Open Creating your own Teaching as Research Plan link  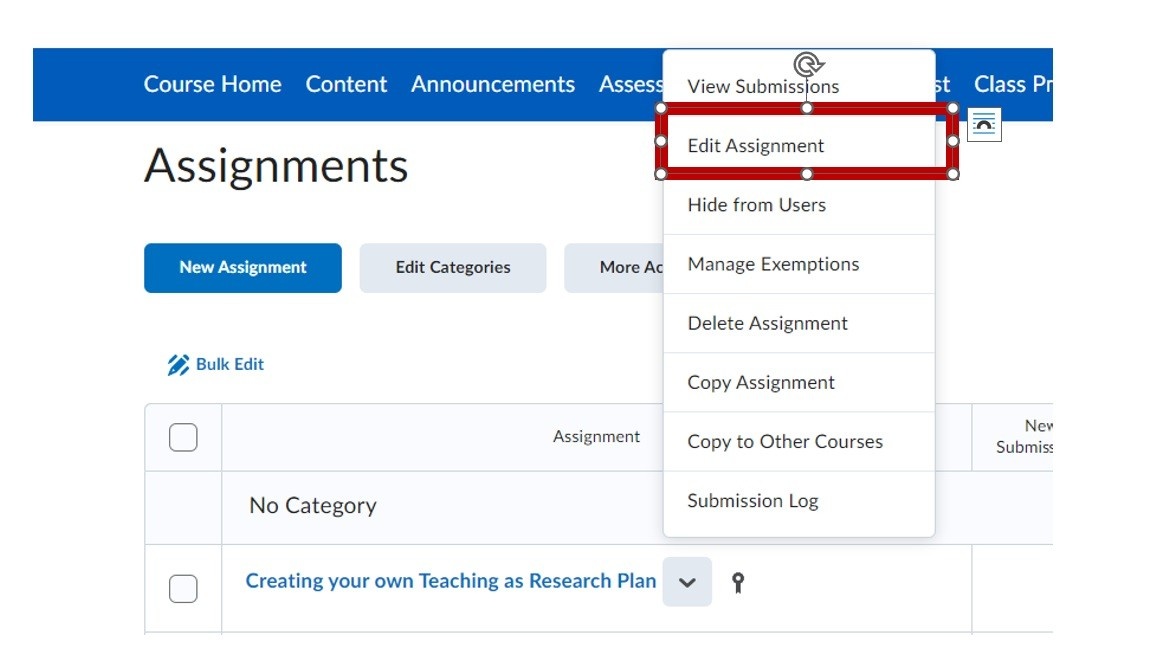(451, 581)
